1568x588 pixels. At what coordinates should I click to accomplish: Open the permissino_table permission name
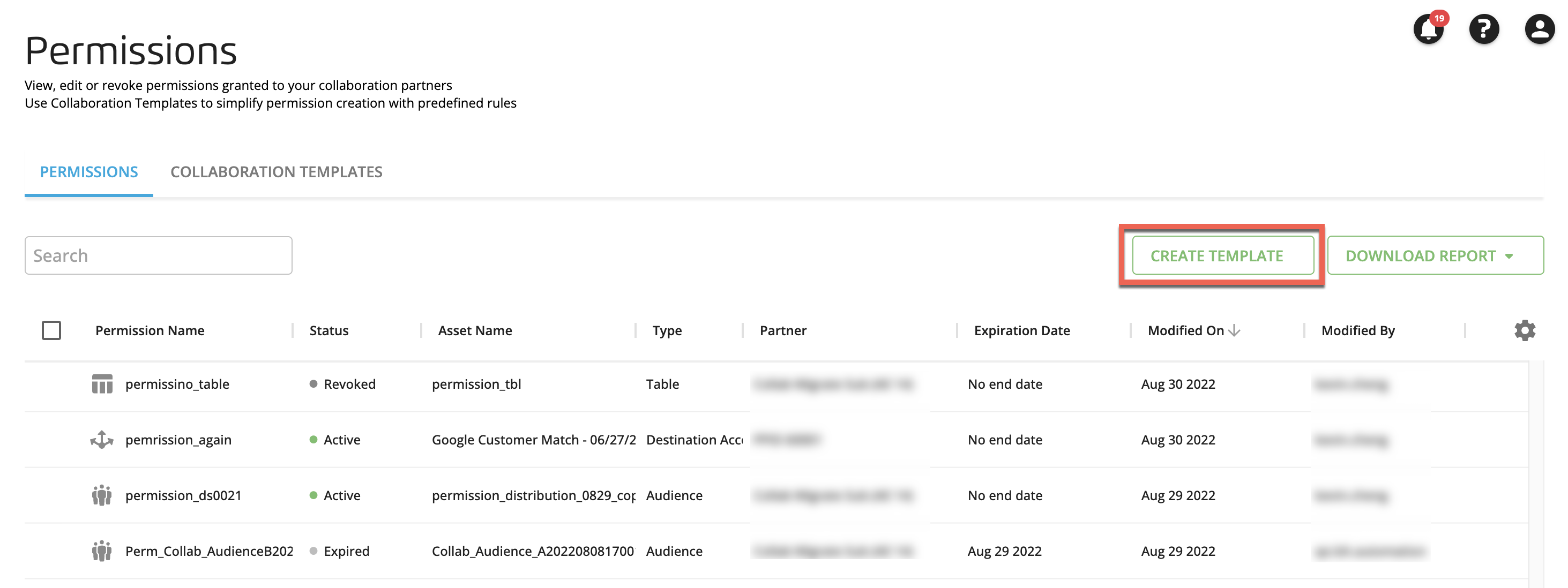(x=177, y=385)
